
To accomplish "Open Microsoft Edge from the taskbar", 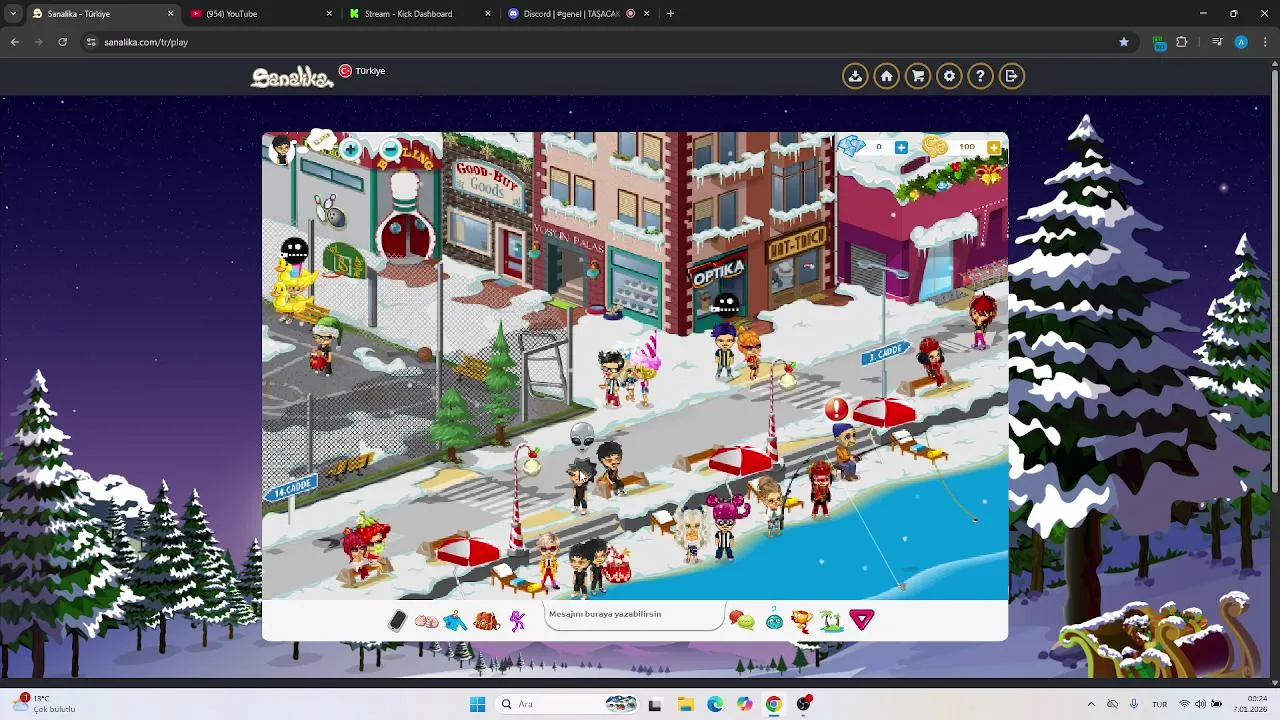I will 715,704.
